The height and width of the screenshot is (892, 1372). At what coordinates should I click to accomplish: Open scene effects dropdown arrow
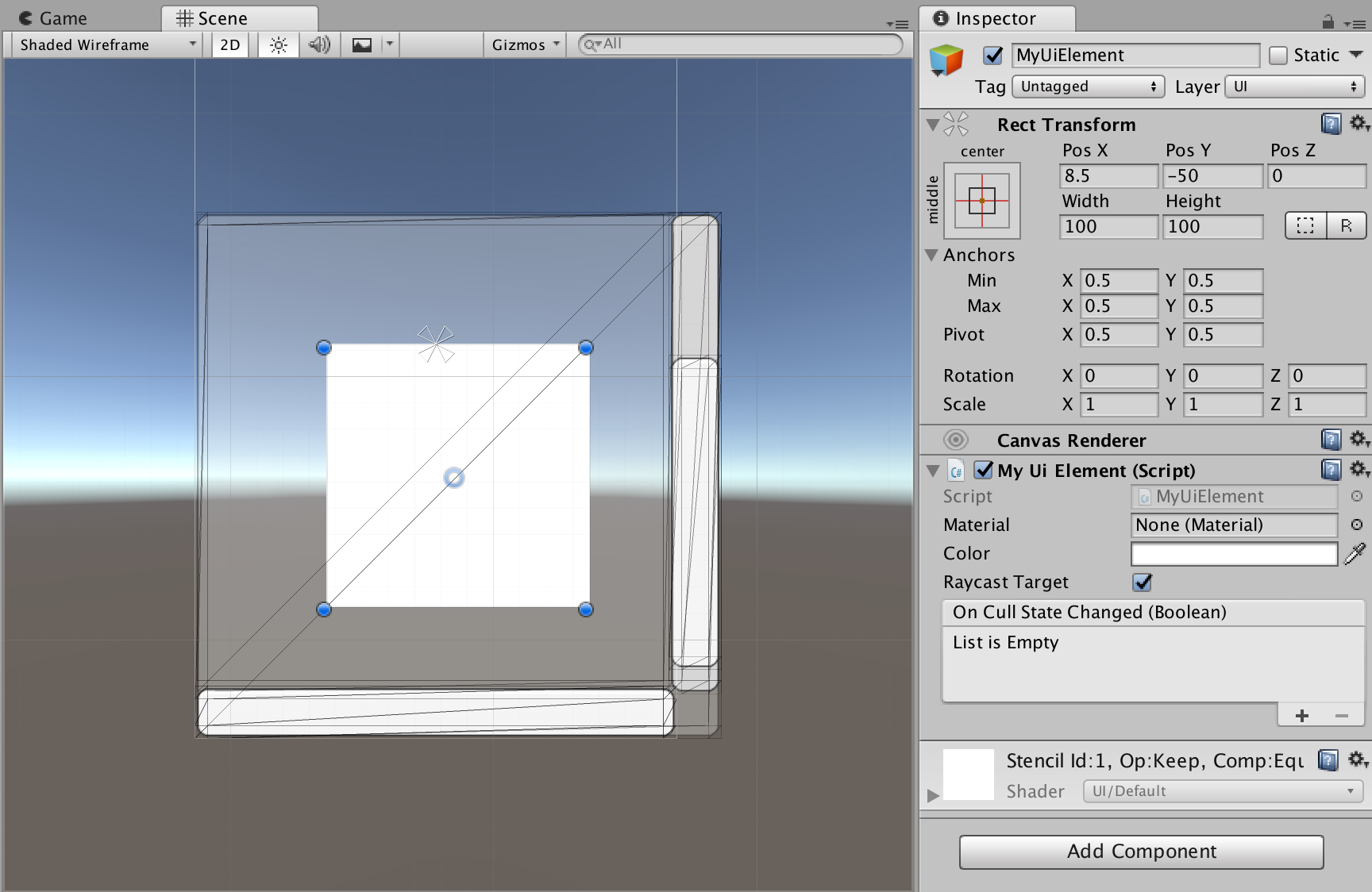click(x=389, y=44)
